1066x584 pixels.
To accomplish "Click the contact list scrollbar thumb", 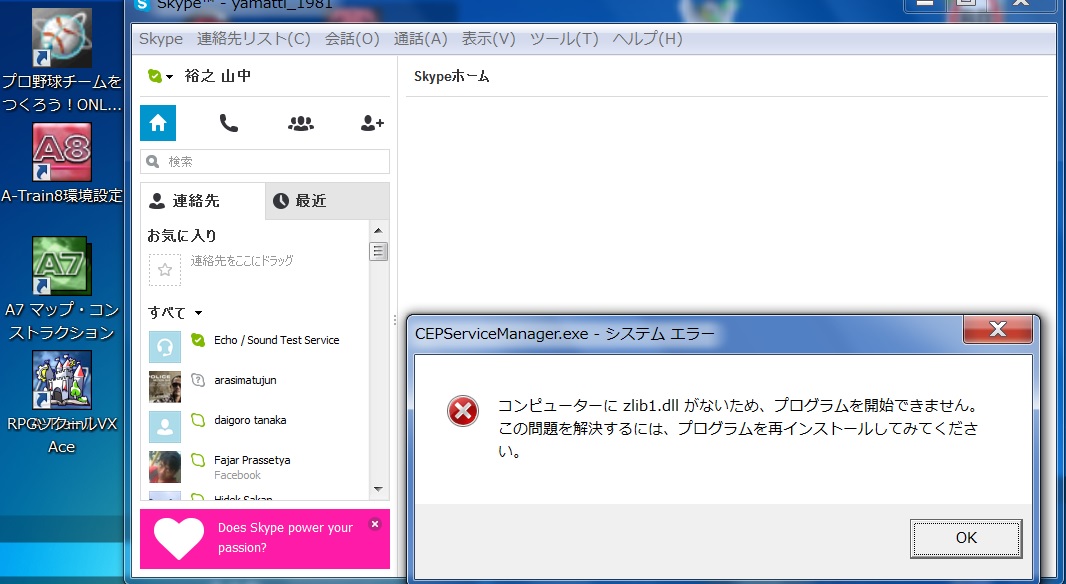I will 379,252.
